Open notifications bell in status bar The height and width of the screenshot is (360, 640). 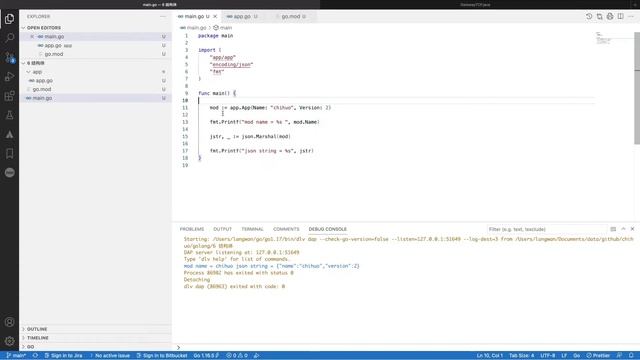click(x=631, y=356)
